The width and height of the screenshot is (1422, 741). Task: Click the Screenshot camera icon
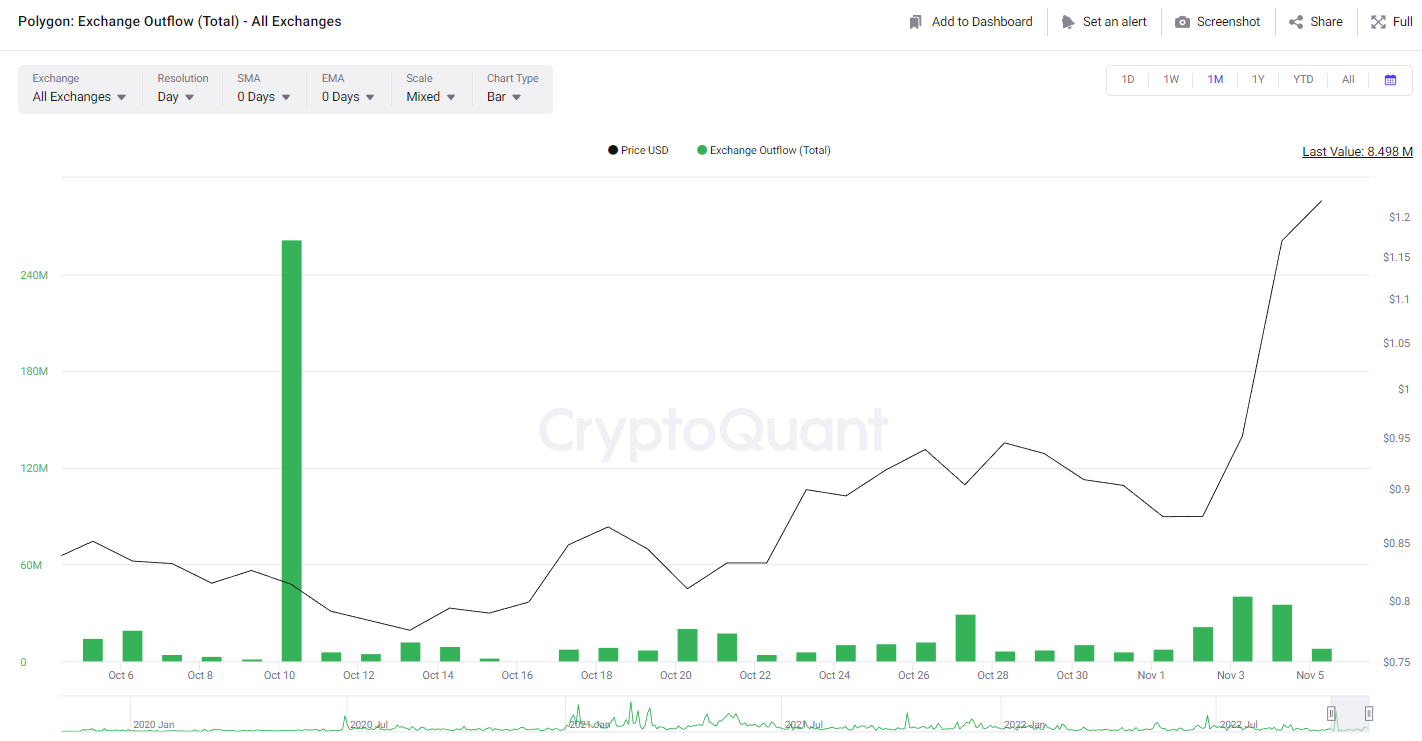click(1182, 22)
